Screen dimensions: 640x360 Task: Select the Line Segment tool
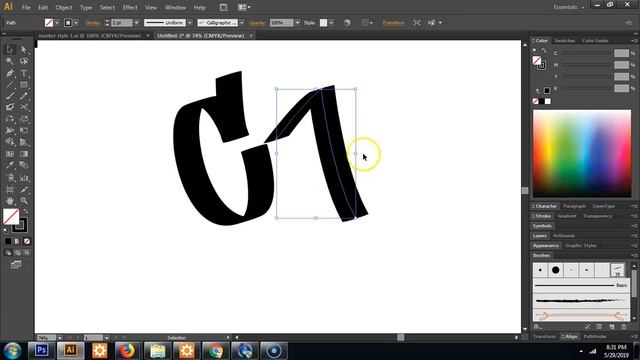(x=10, y=85)
